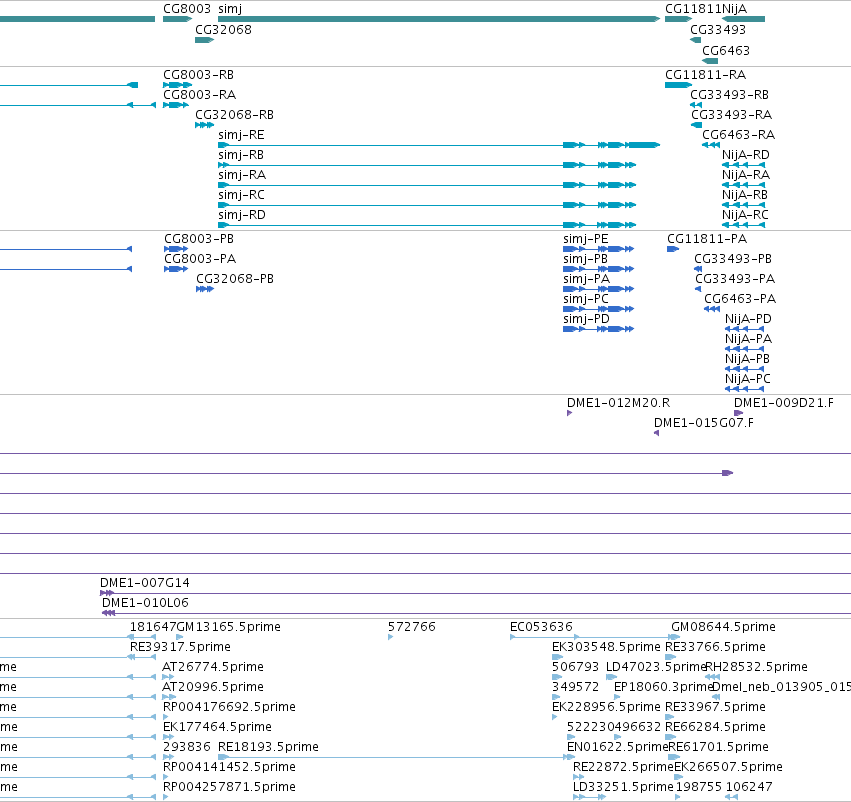Select the simj gene name label
851x802 pixels.
coord(230,9)
